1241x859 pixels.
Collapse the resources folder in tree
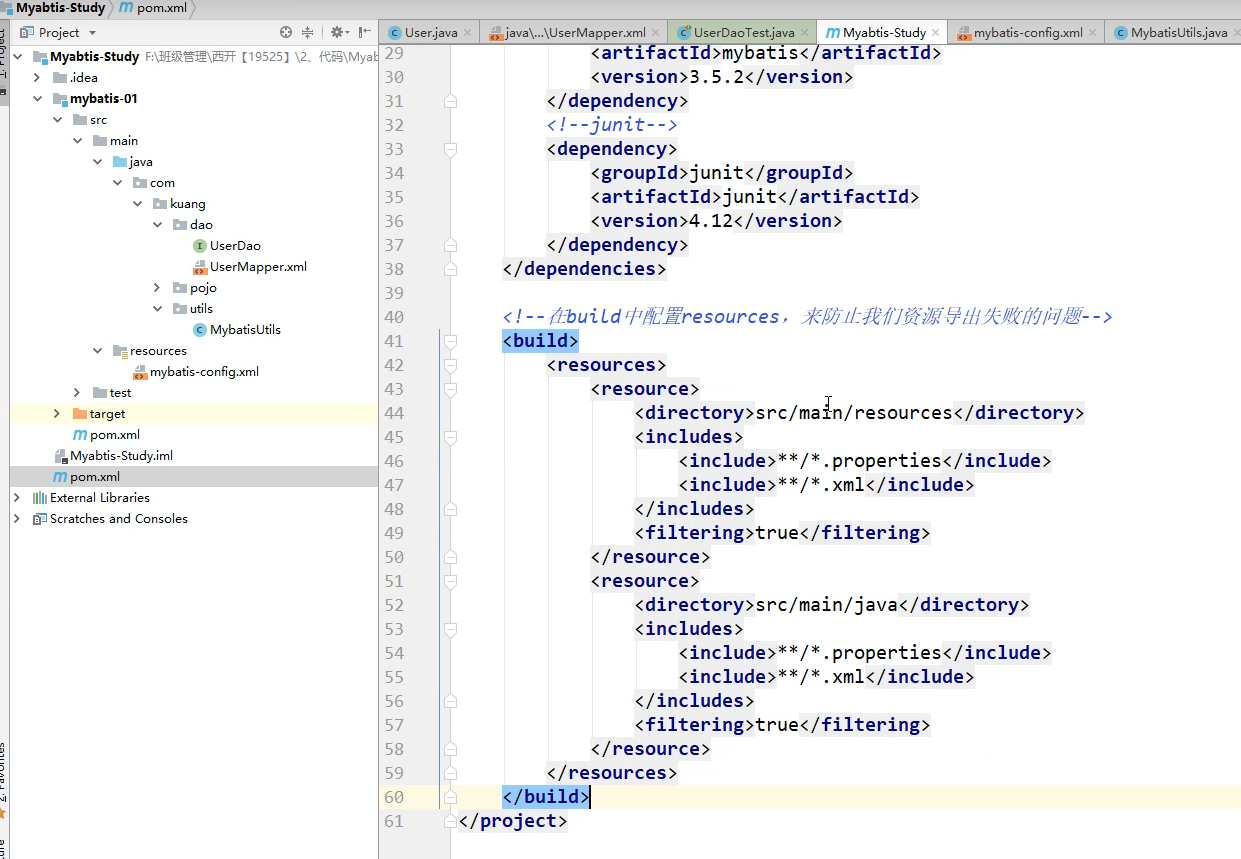click(x=98, y=351)
